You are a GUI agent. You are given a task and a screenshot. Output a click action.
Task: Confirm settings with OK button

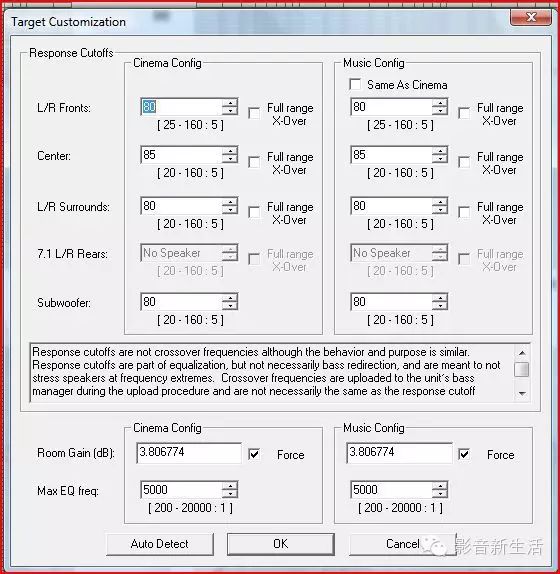tap(281, 544)
